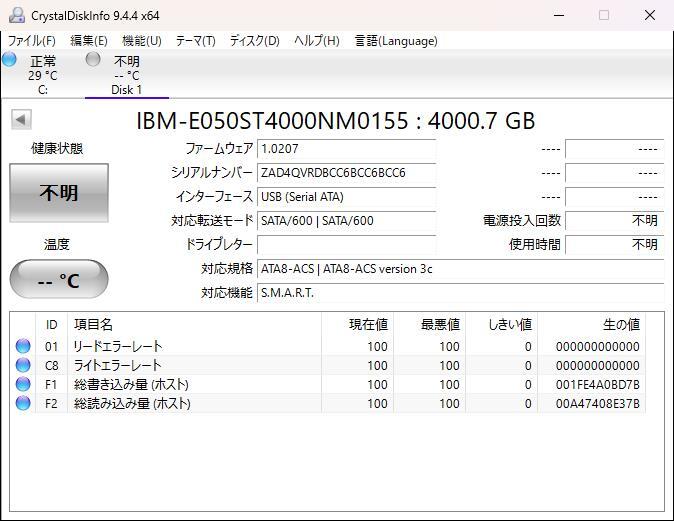Click the ID cell C8
This screenshot has width=674, height=521.
point(51,365)
